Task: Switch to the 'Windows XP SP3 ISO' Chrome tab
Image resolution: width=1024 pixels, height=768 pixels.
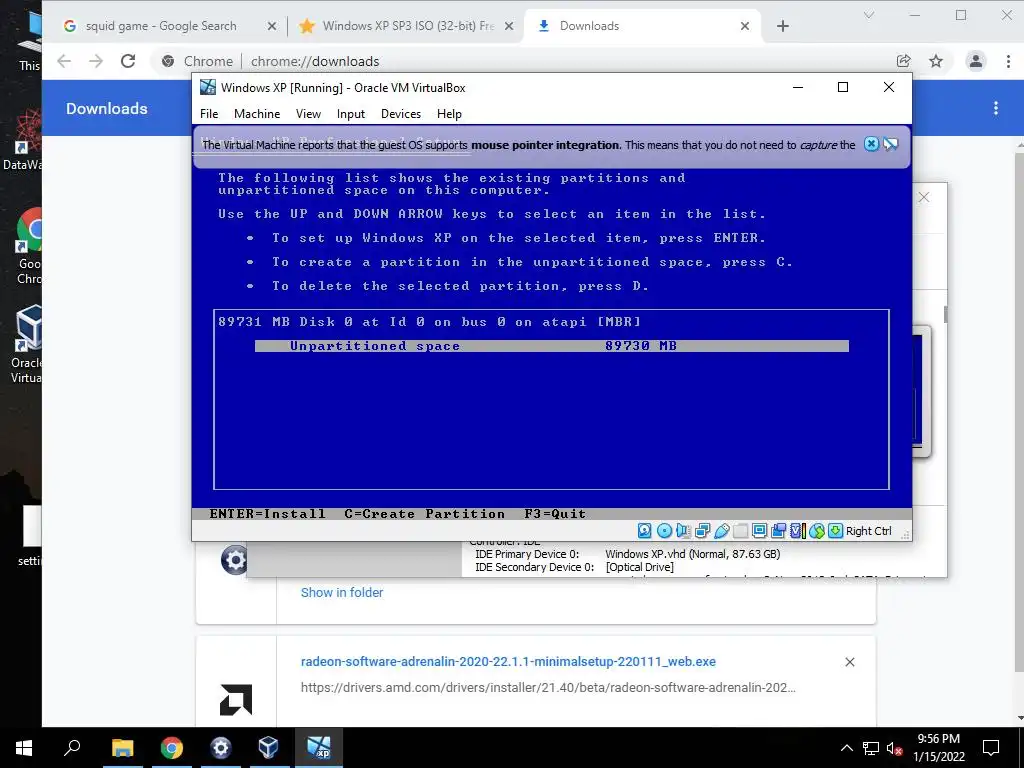Action: click(408, 26)
